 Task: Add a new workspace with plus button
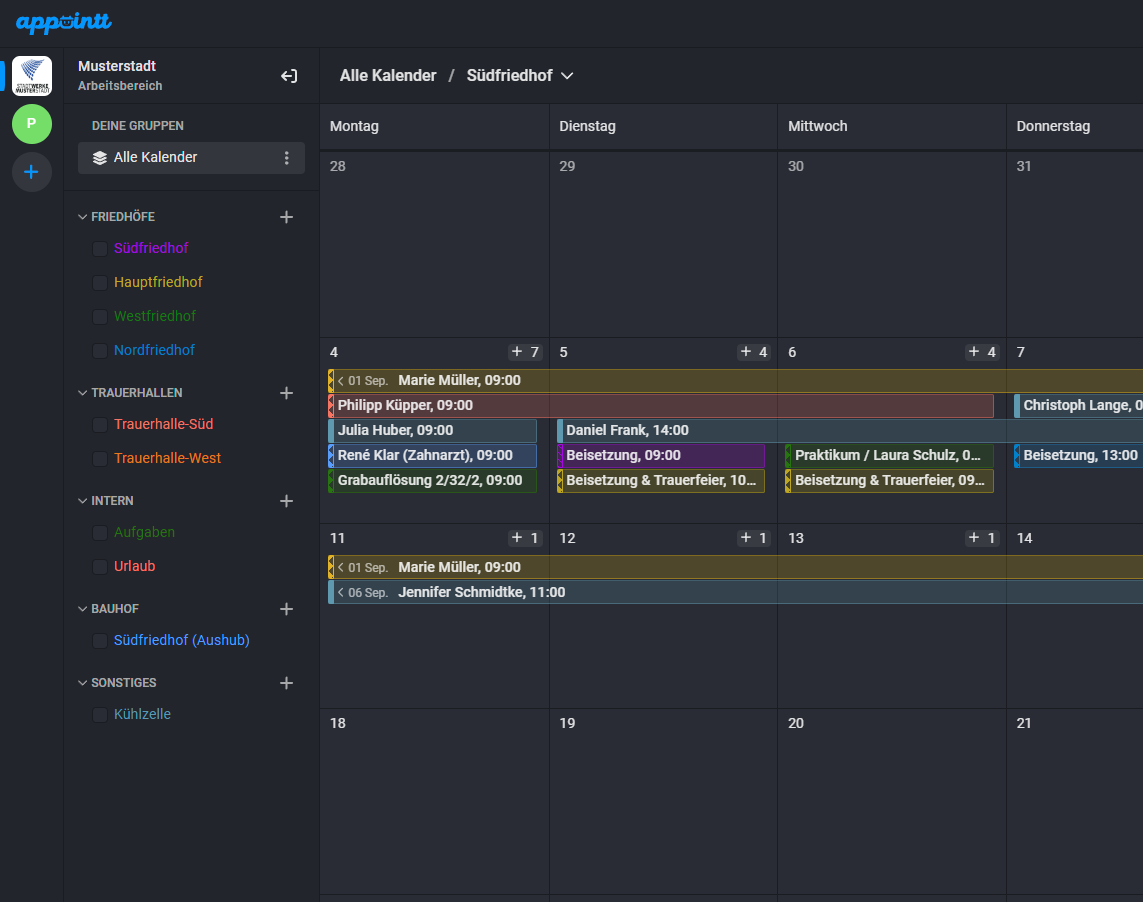32,172
